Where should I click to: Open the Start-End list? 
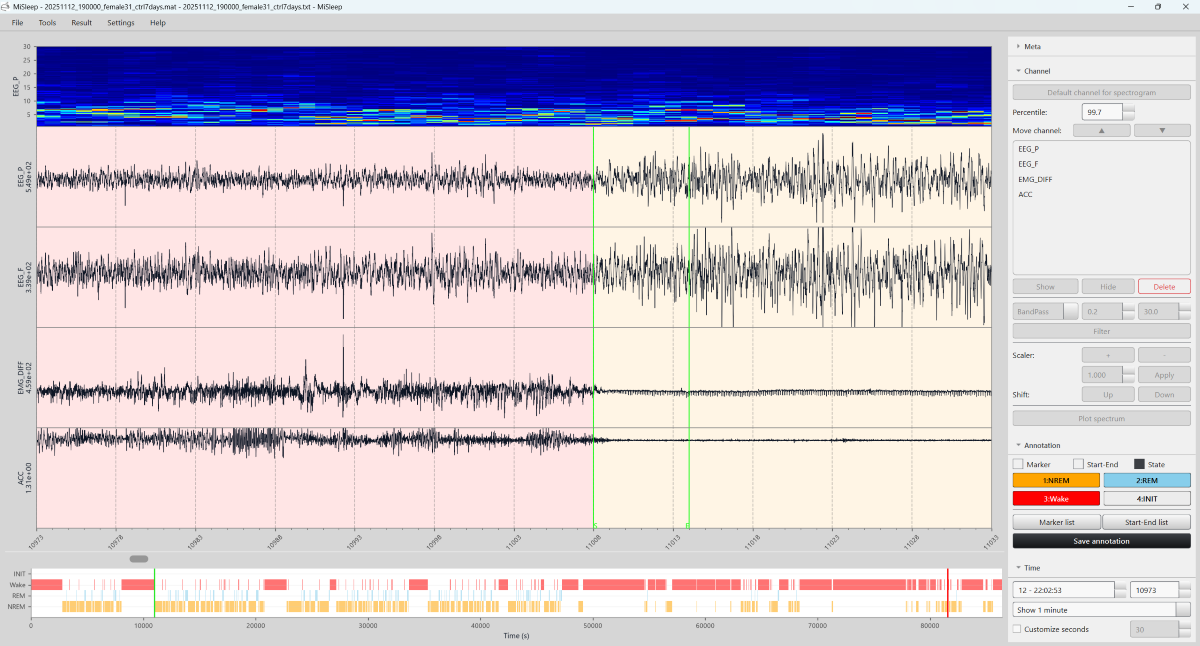[1146, 522]
